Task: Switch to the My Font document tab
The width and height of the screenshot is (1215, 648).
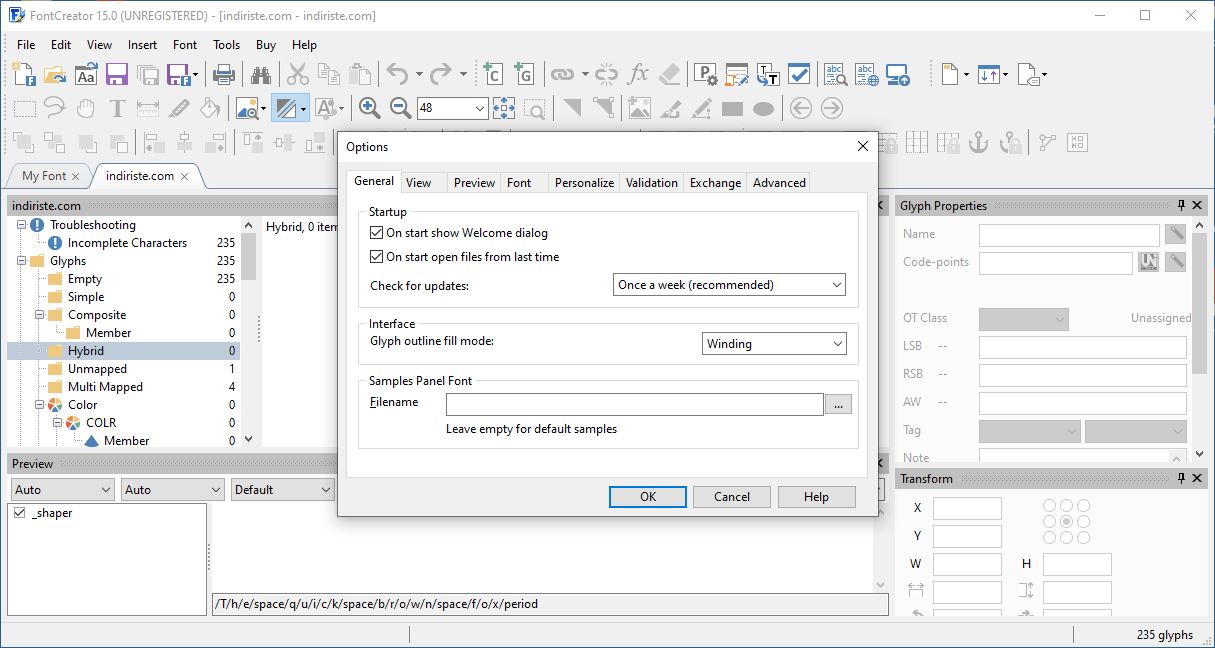Action: (x=44, y=176)
